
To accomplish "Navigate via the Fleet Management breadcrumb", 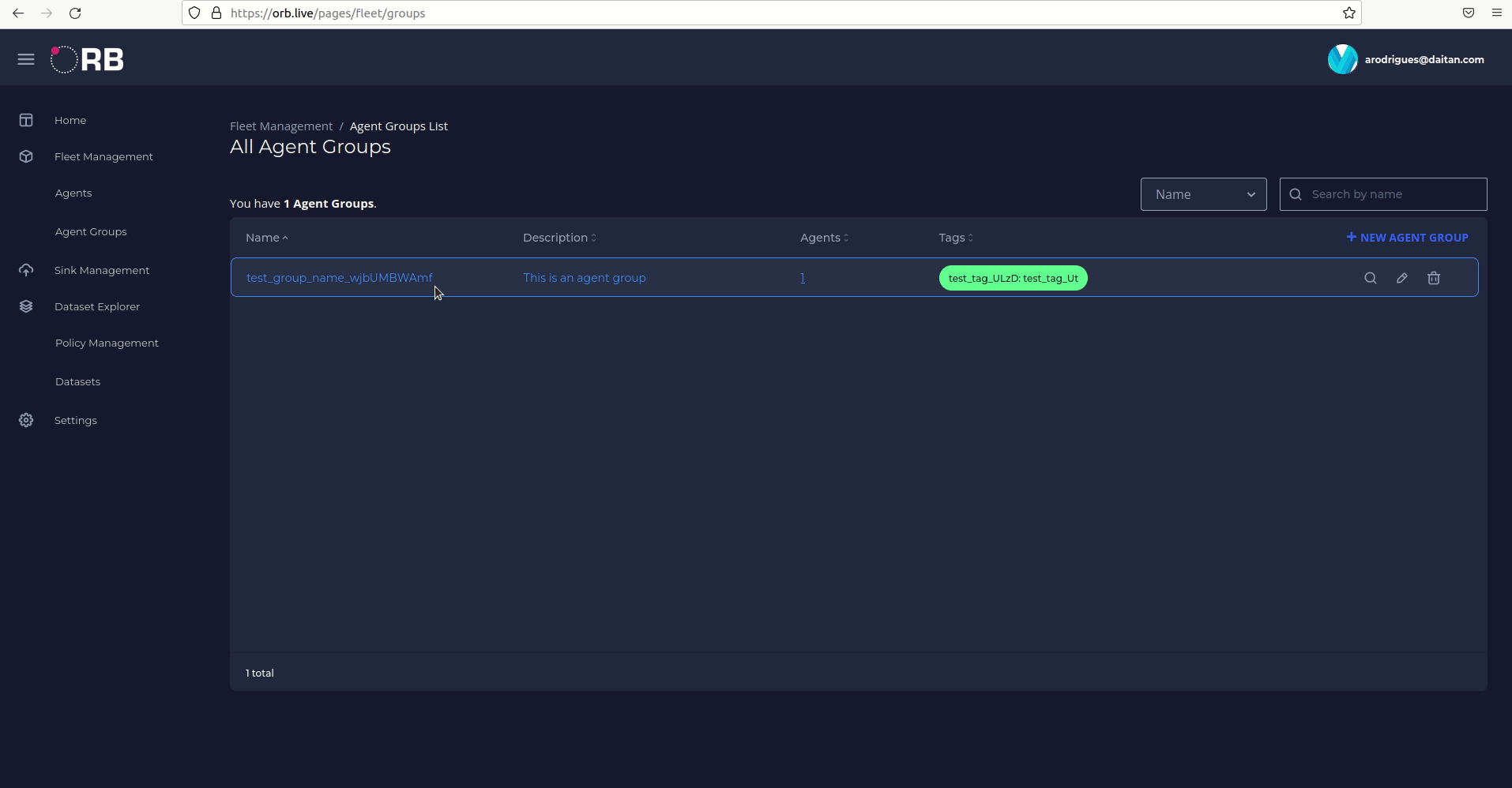I will (x=280, y=126).
